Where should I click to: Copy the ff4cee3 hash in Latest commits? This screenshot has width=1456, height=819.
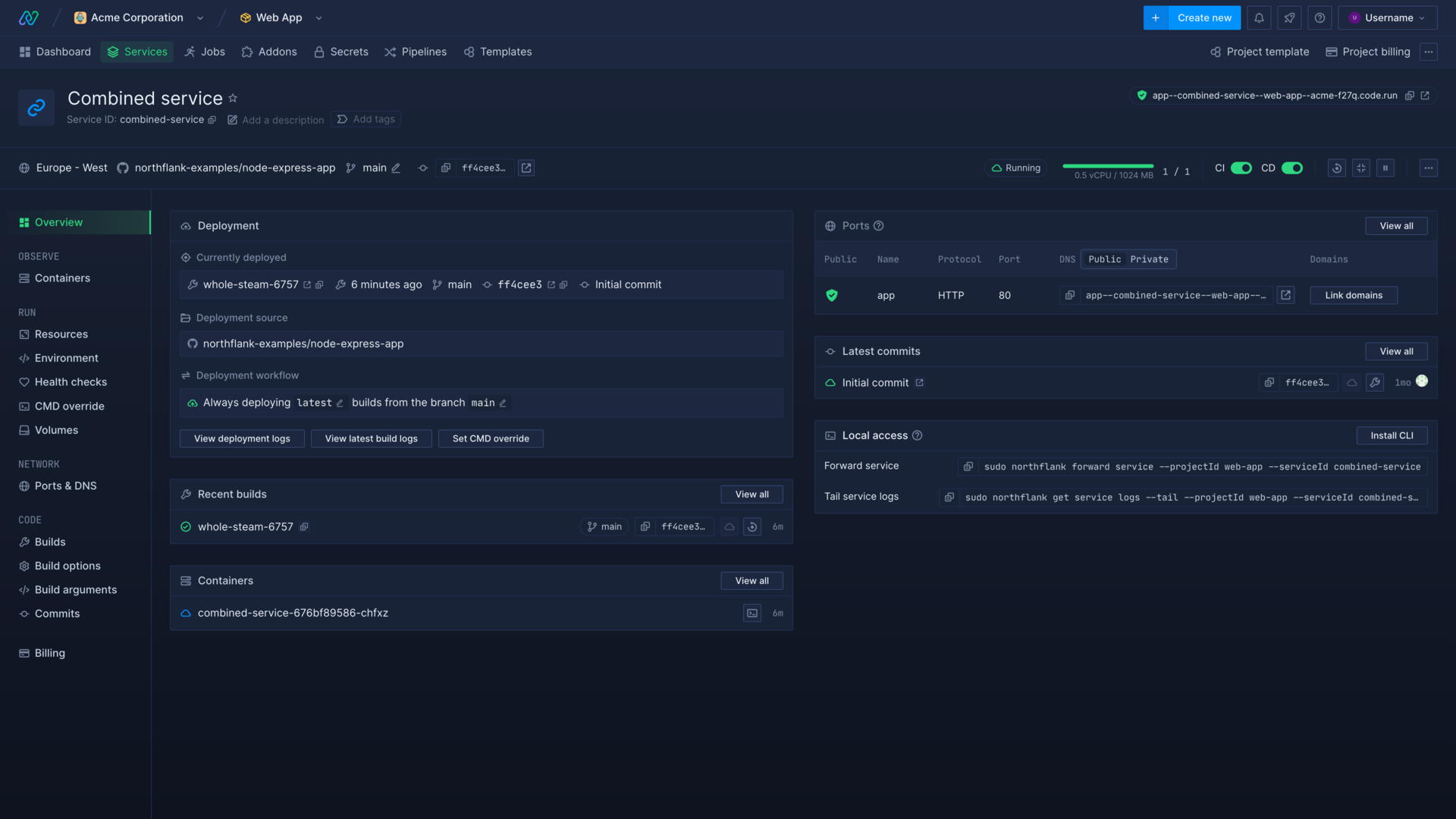point(1269,382)
